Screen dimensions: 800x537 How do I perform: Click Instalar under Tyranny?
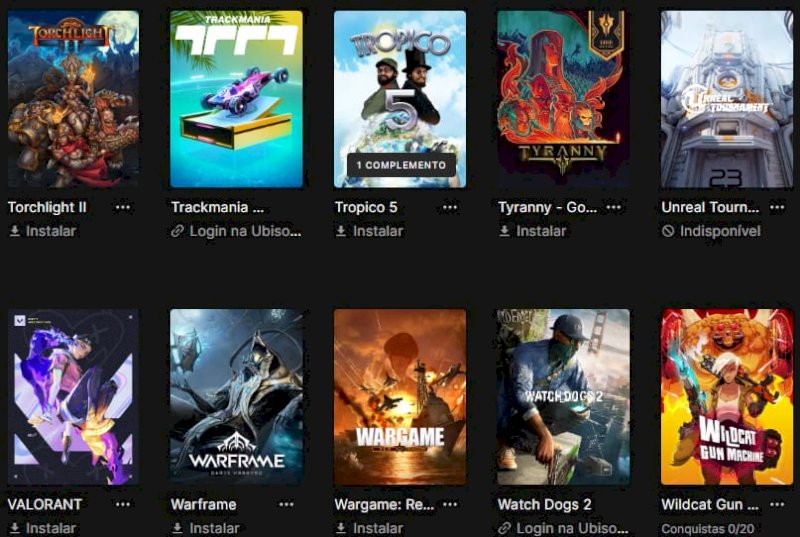point(533,231)
